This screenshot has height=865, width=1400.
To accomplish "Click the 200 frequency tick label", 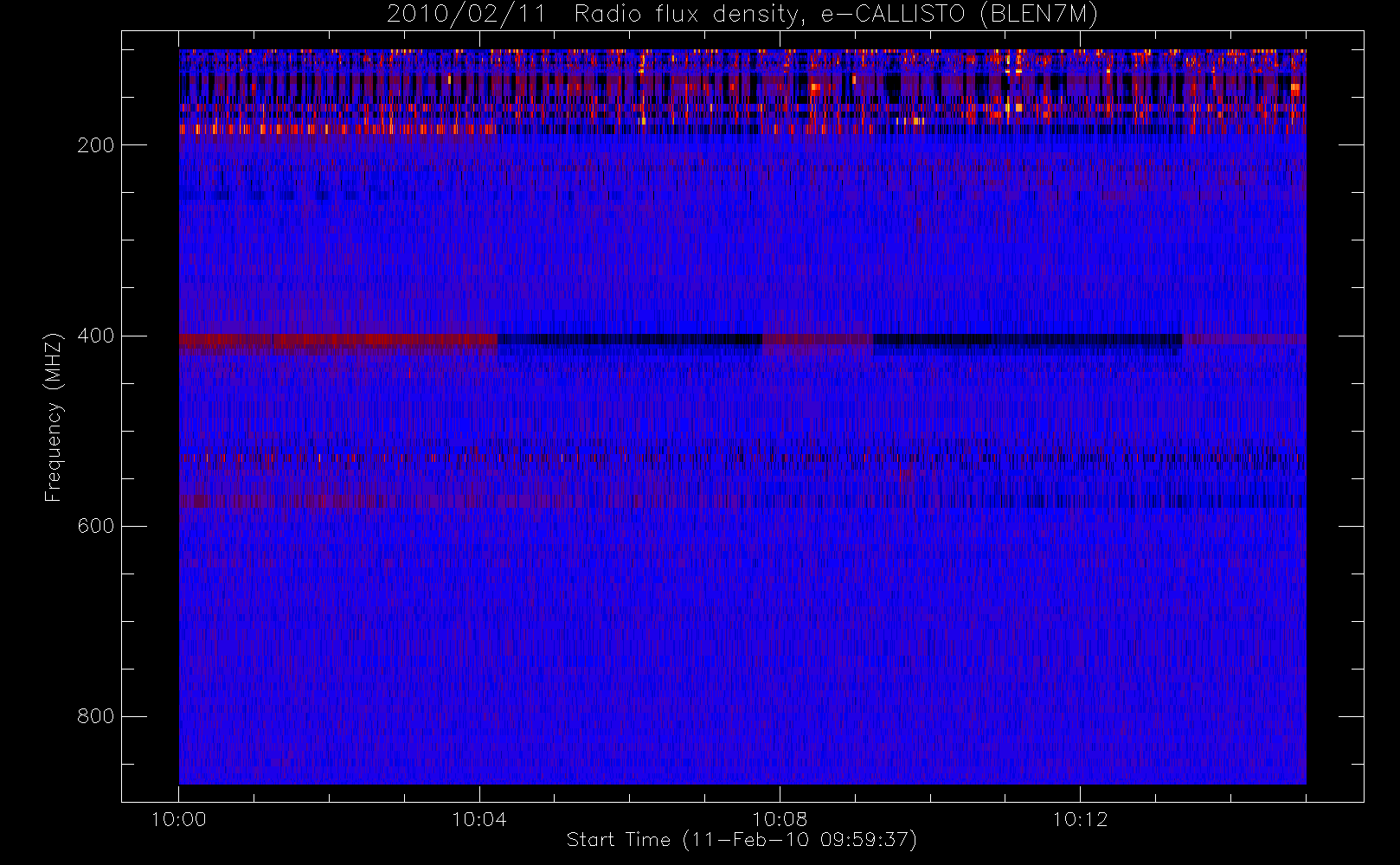I will coord(95,145).
